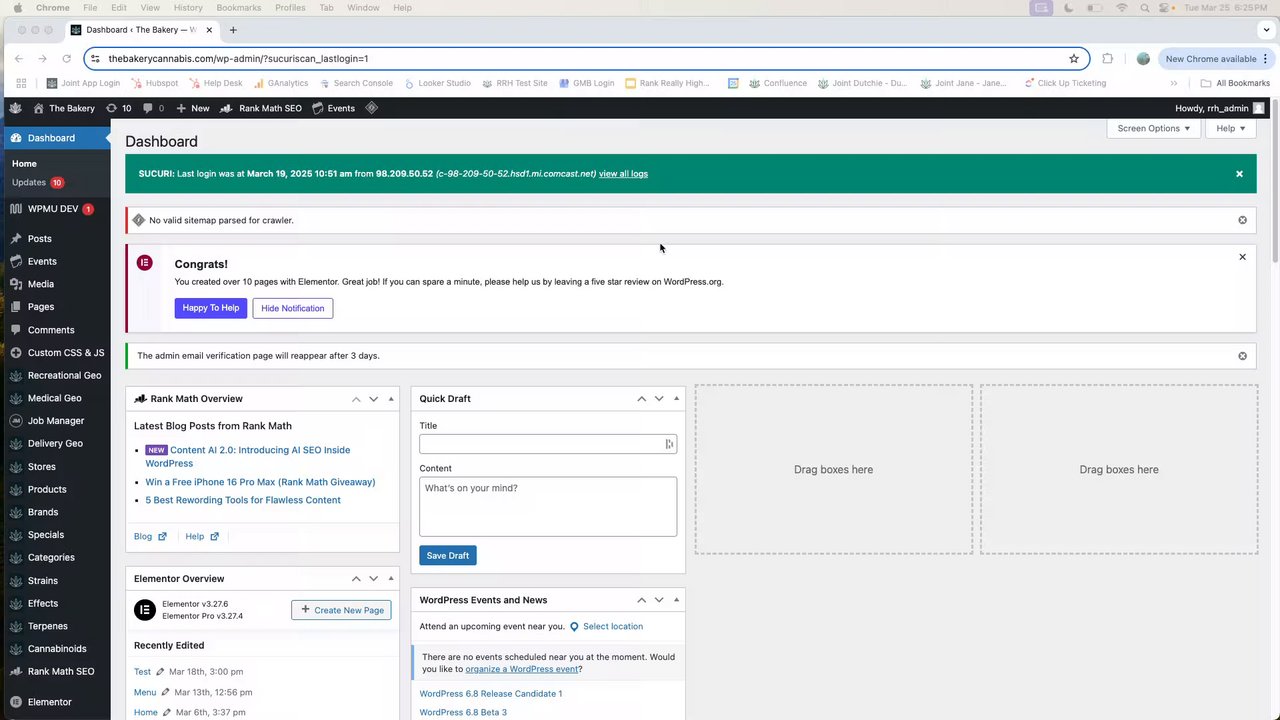The width and height of the screenshot is (1280, 720).
Task: Click Quick Draft Title field
Action: pyautogui.click(x=548, y=444)
